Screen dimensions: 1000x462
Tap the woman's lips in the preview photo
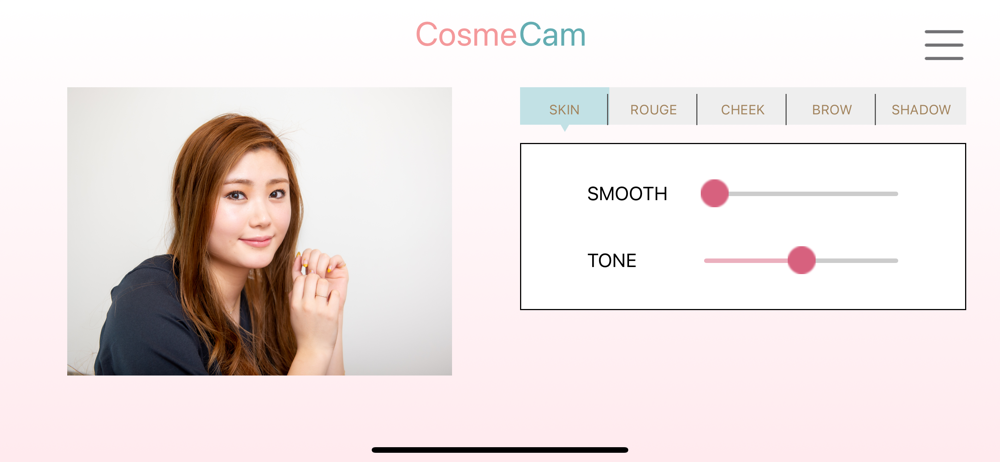[x=256, y=241]
